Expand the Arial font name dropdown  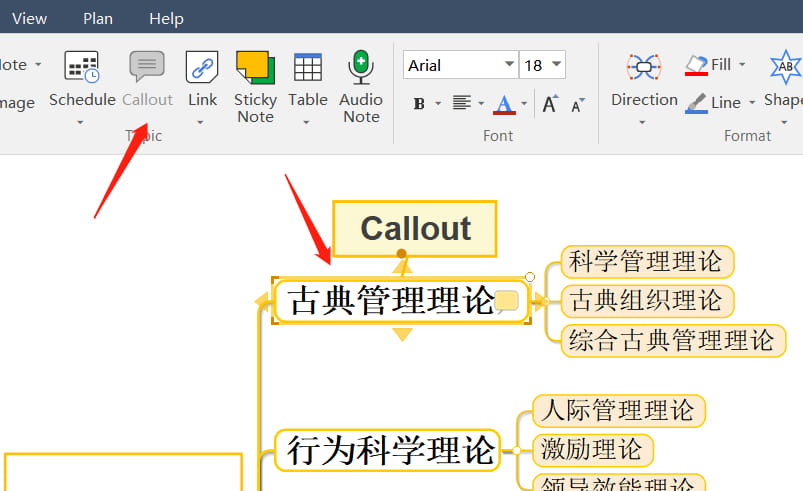point(507,65)
